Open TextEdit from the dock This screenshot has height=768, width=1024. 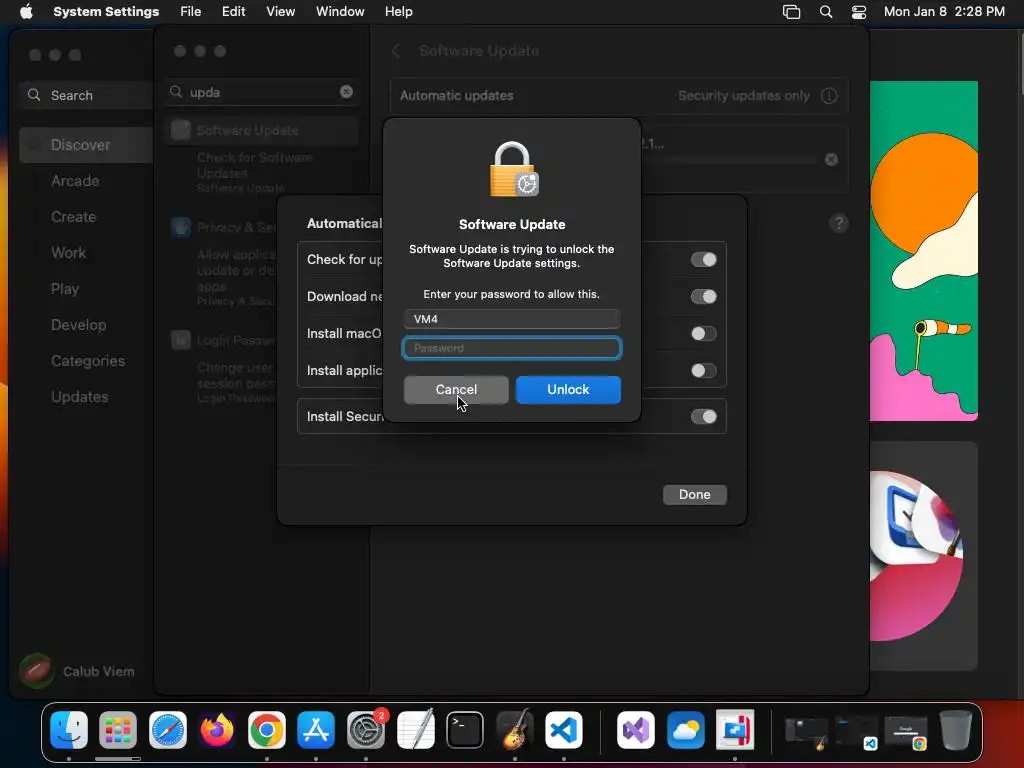(415, 730)
